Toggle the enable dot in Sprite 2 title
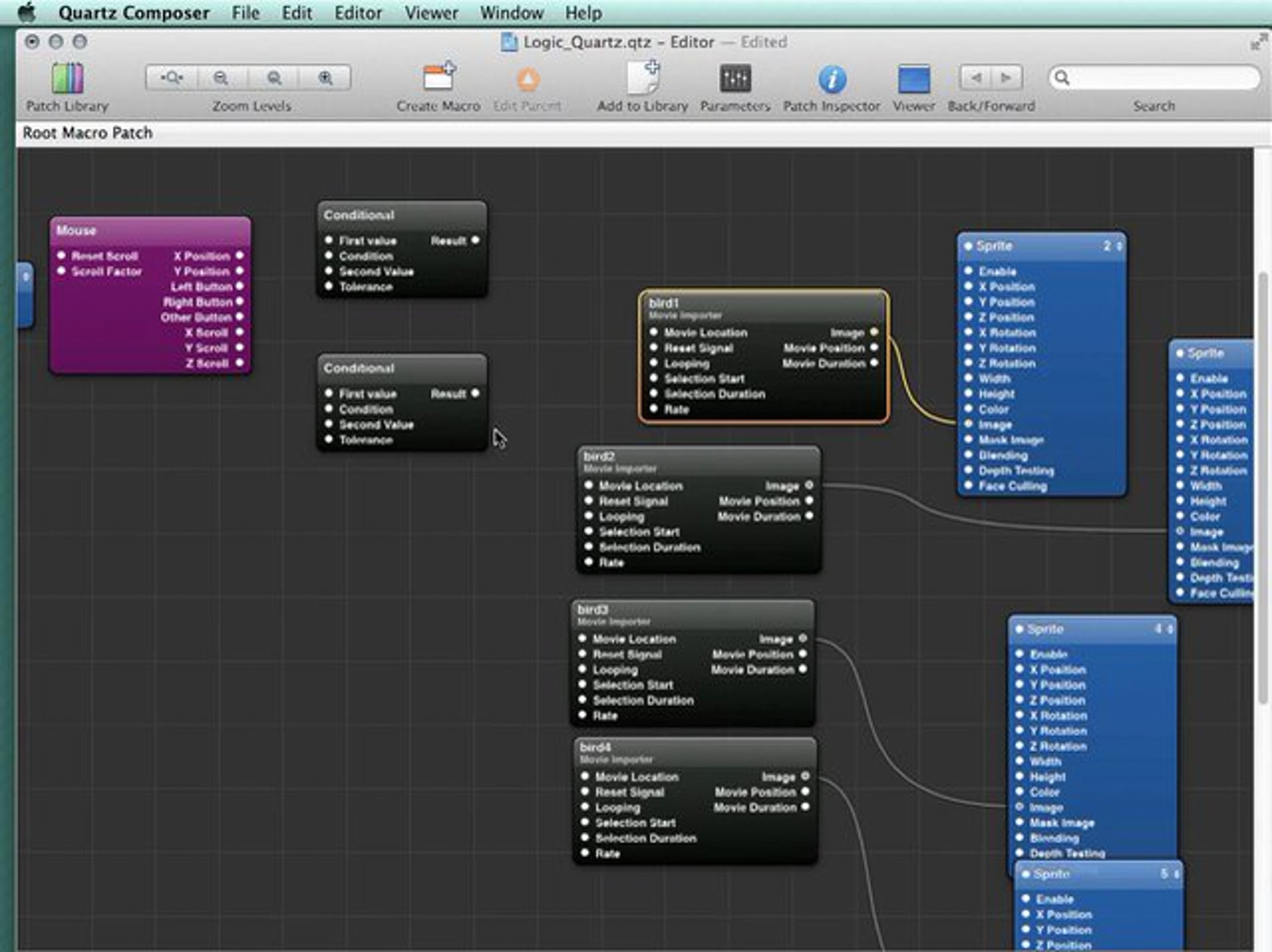 click(x=968, y=246)
